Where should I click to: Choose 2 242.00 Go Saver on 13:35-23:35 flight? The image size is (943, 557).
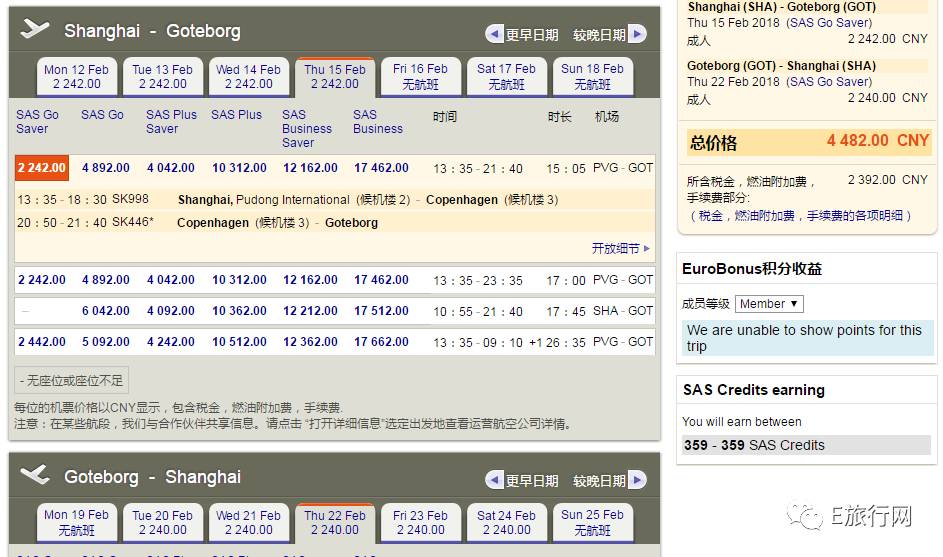click(42, 280)
